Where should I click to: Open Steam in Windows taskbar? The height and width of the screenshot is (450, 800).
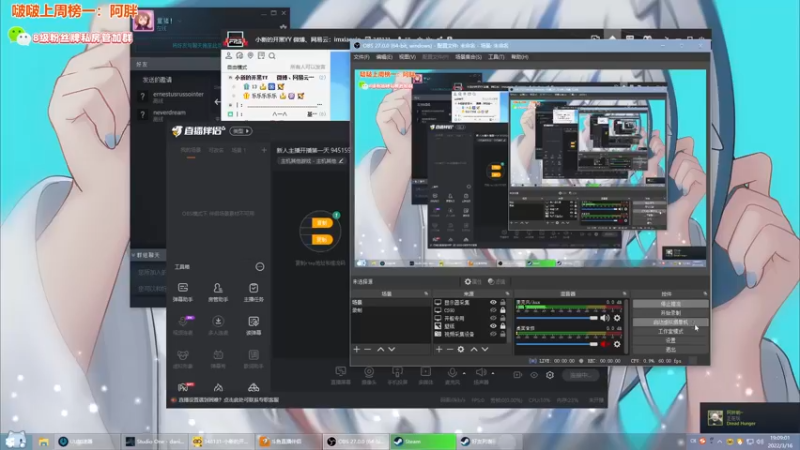423,441
